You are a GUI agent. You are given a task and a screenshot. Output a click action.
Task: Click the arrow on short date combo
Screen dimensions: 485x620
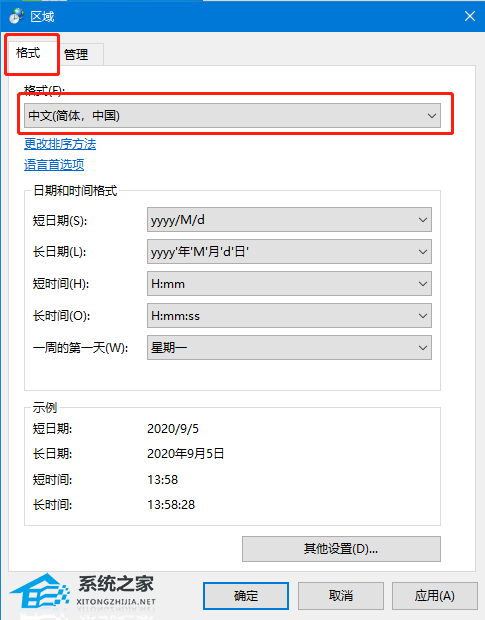click(423, 220)
